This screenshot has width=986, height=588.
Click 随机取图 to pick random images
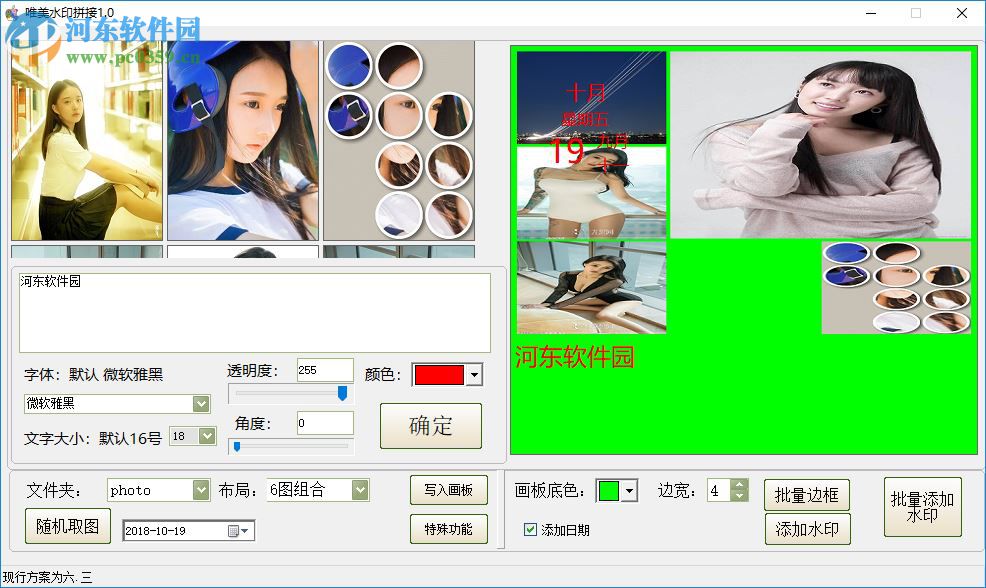tap(66, 526)
